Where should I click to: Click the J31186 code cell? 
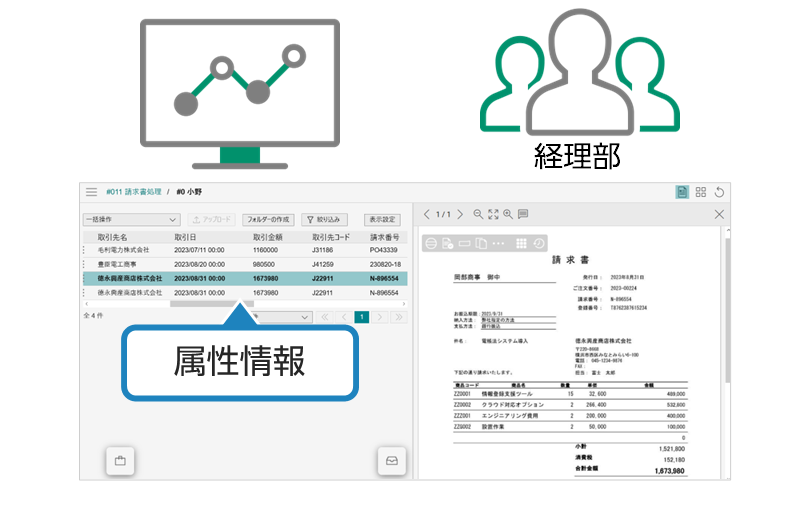pos(322,250)
